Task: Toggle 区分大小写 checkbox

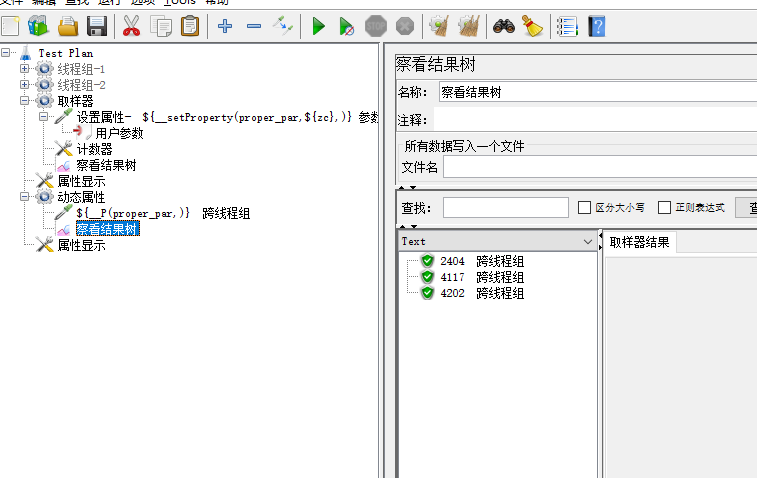Action: 584,208
